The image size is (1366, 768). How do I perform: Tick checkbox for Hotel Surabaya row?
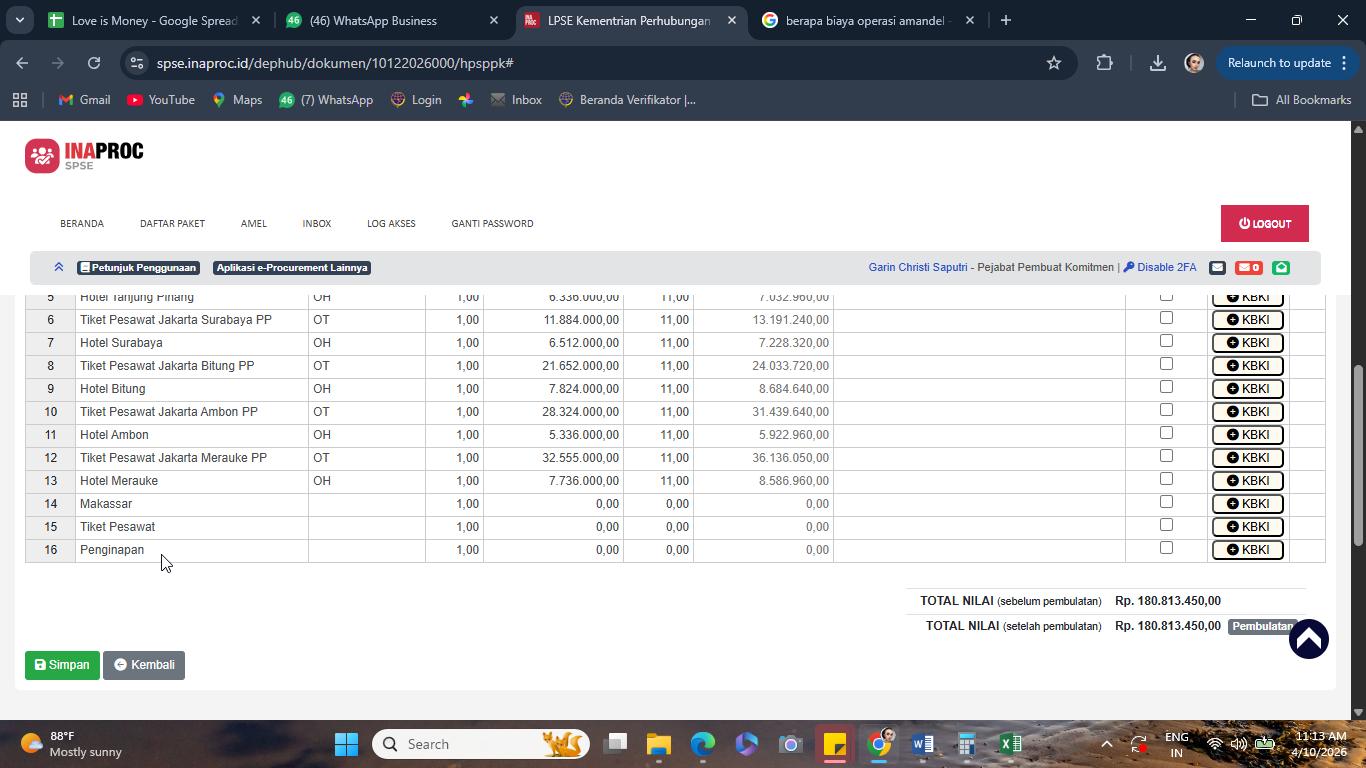pyautogui.click(x=1166, y=341)
